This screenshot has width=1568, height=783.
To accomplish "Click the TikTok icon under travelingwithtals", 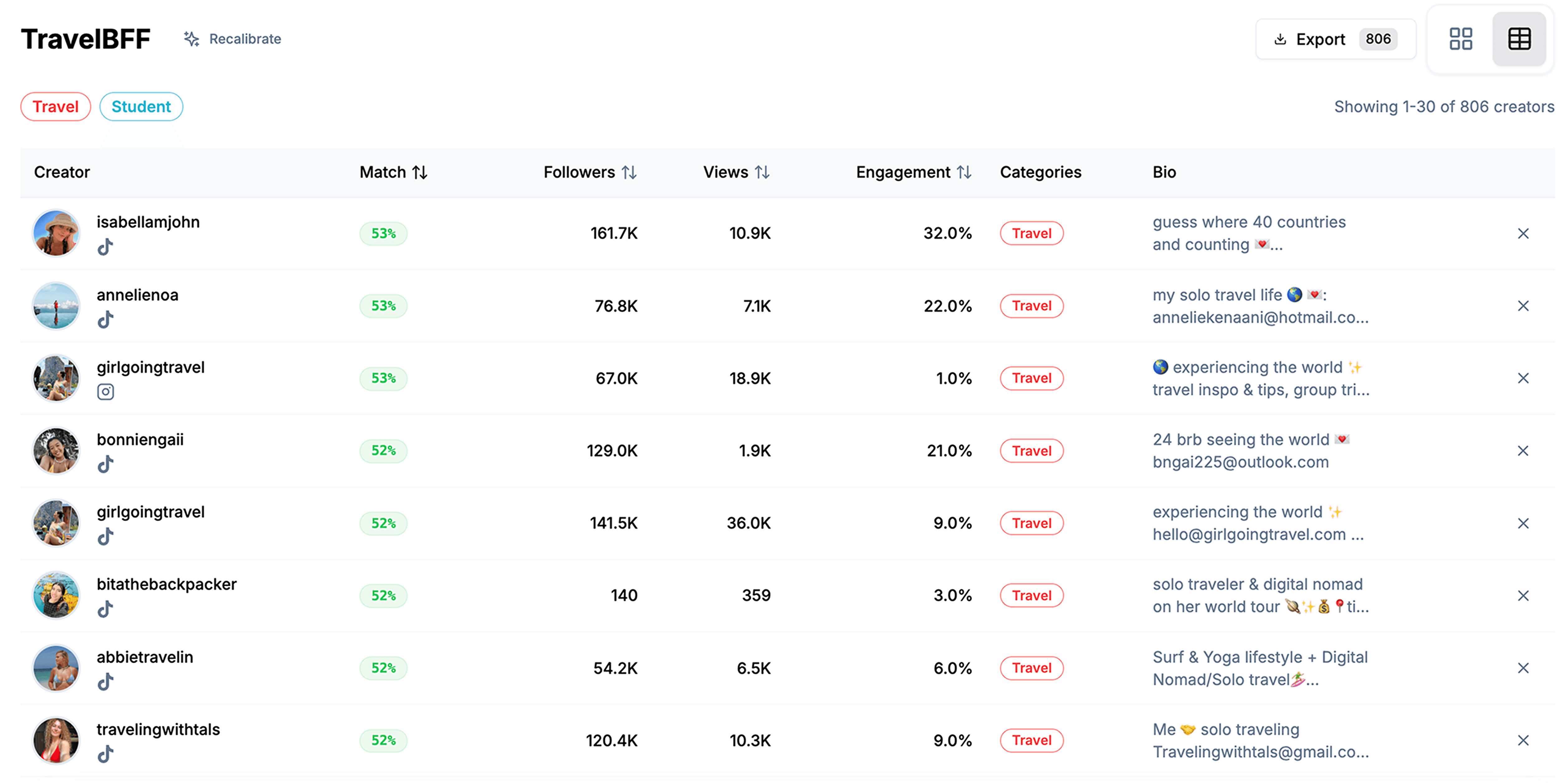I will [105, 754].
